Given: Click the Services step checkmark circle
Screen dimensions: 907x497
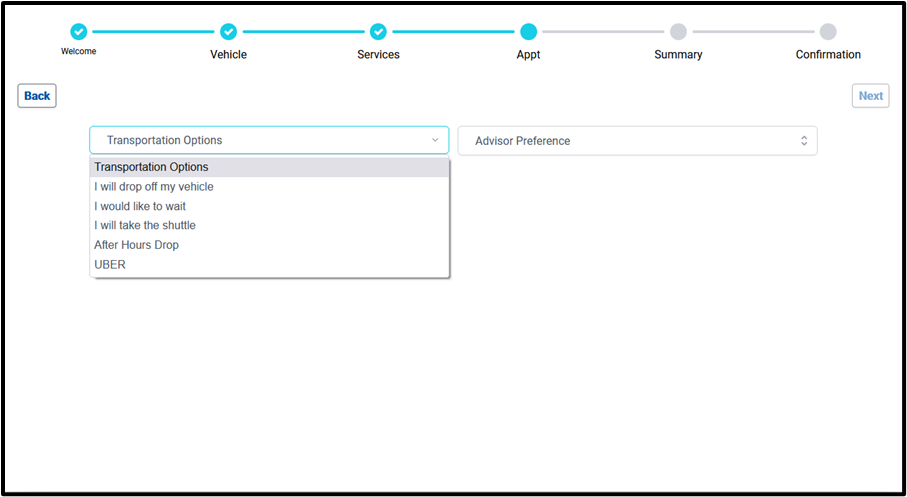Looking at the screenshot, I should pos(378,32).
